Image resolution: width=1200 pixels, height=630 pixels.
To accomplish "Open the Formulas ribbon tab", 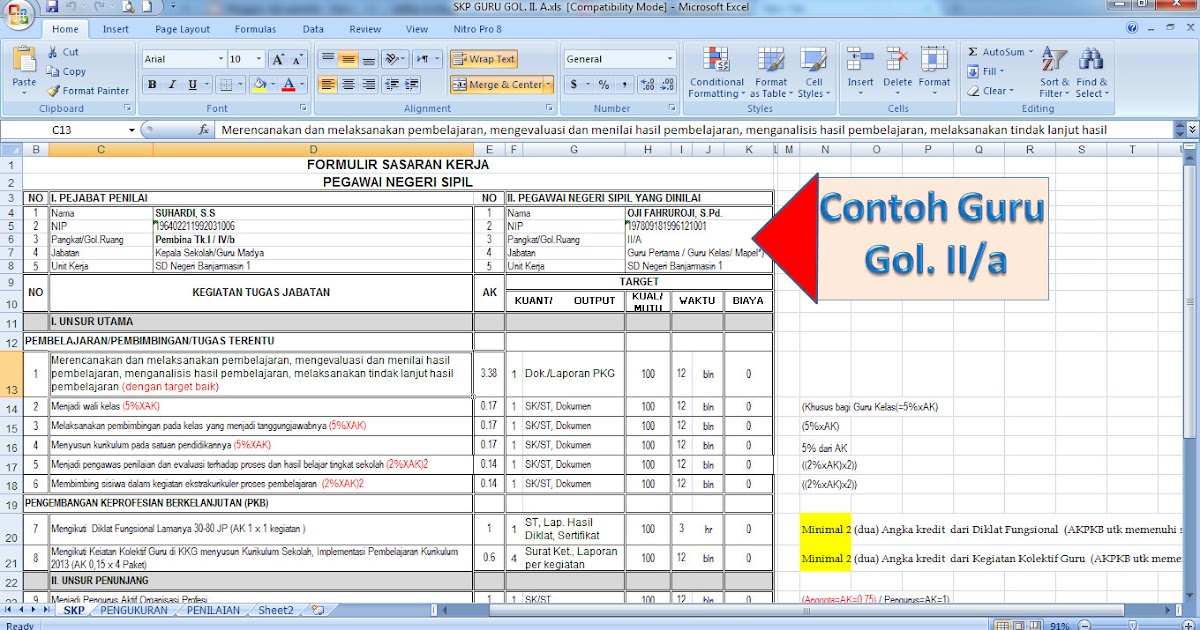I will click(255, 30).
